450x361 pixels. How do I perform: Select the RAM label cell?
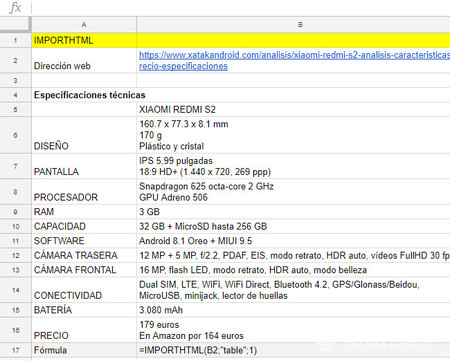(84, 212)
